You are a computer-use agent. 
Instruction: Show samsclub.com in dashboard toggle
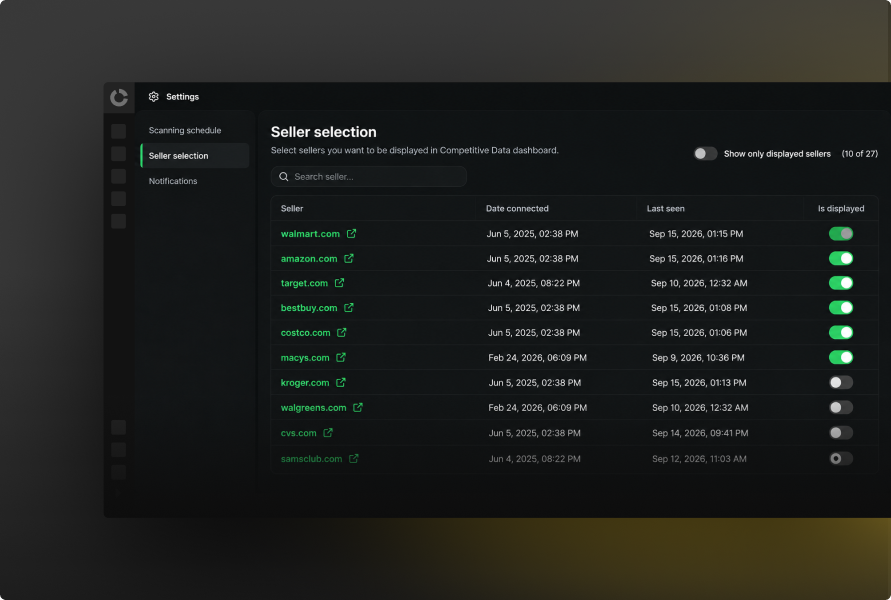[x=841, y=459]
